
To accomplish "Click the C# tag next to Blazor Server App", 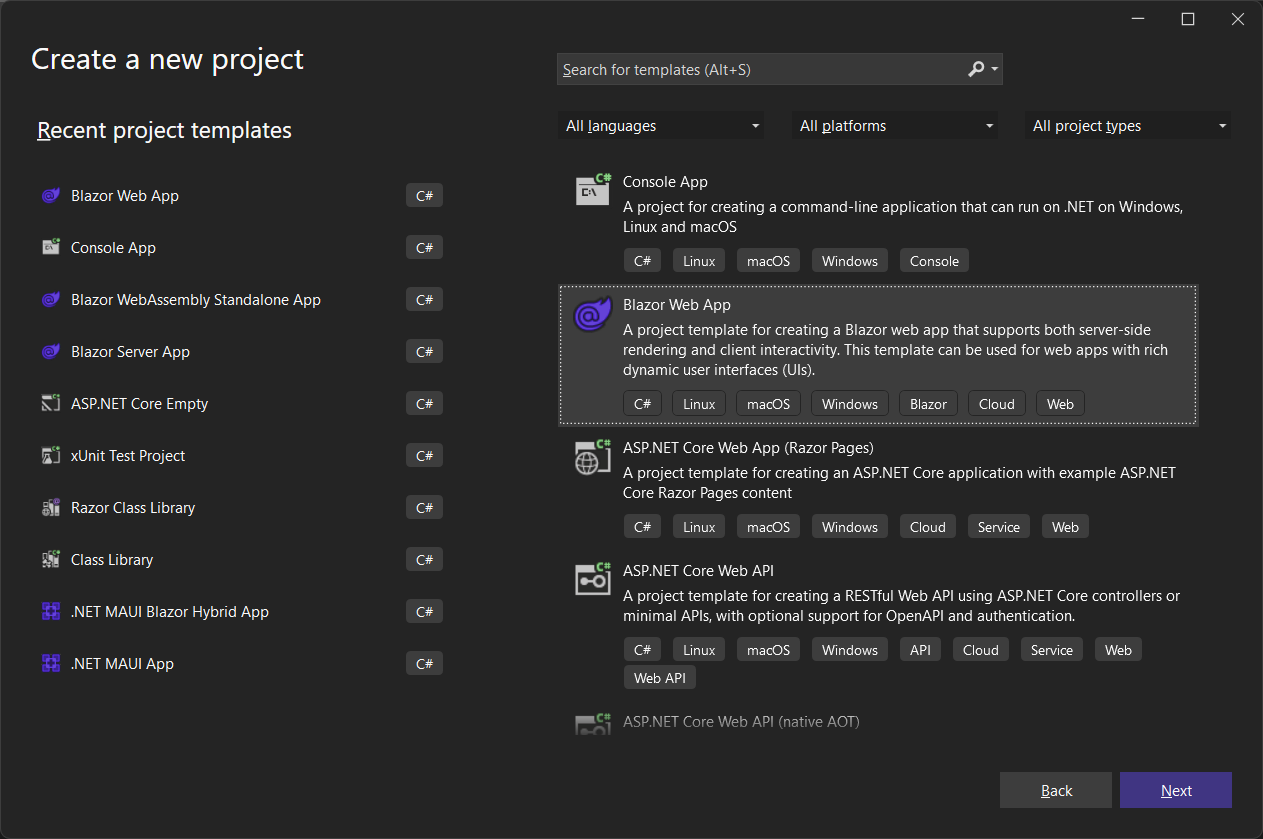I will click(424, 352).
